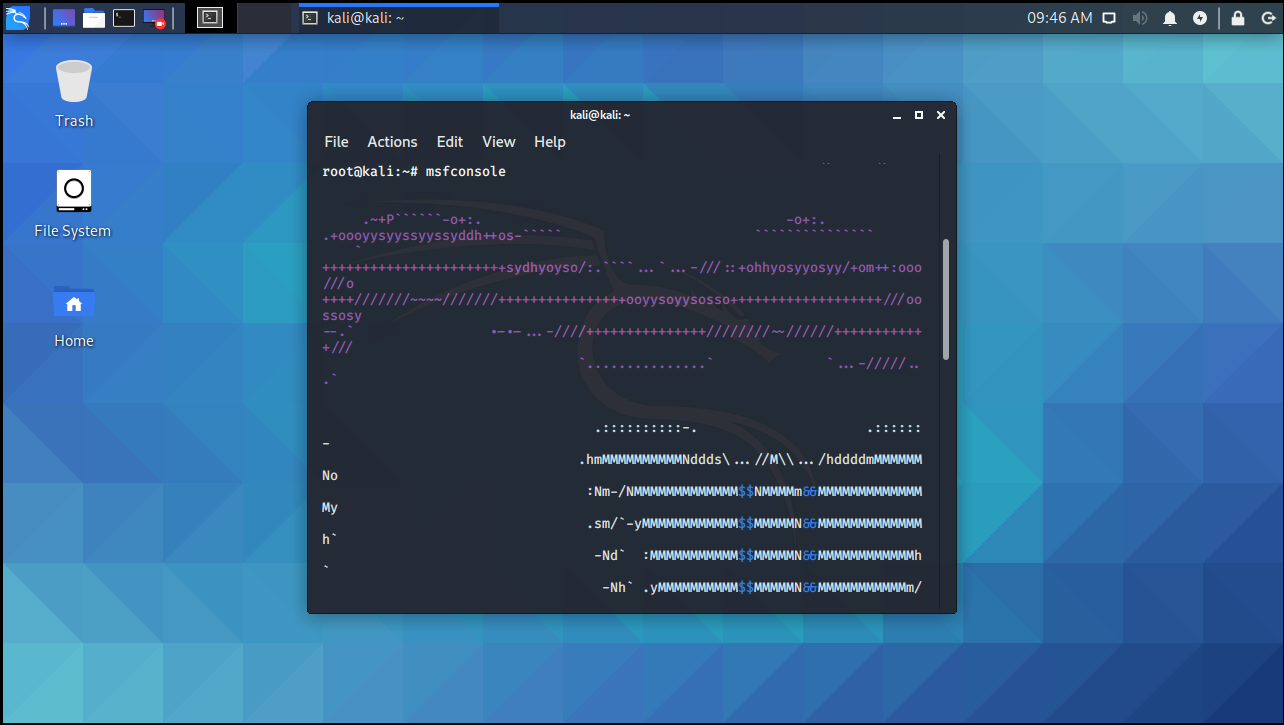
Task: Close the terminal window
Action: pyautogui.click(x=941, y=115)
